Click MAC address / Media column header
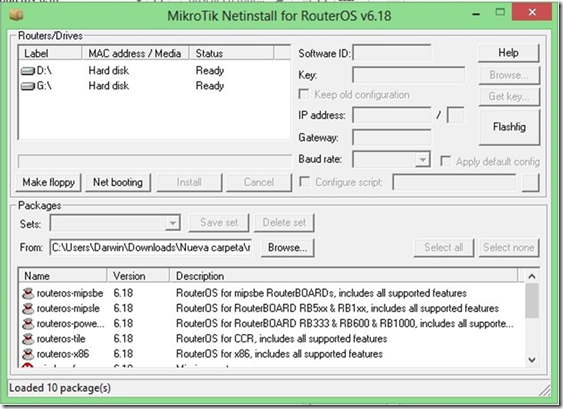Image resolution: width=563 pixels, height=409 pixels. point(135,54)
